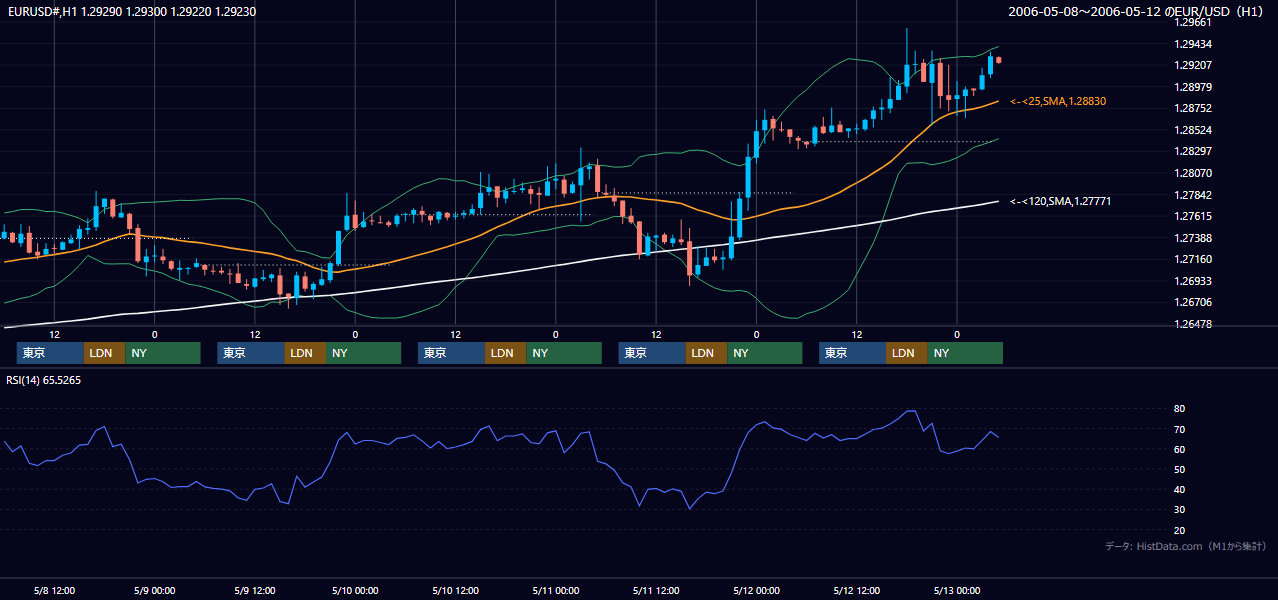Viewport: 1278px width, 600px height.
Task: Click the HistData.com data credit text
Action: (1186, 547)
